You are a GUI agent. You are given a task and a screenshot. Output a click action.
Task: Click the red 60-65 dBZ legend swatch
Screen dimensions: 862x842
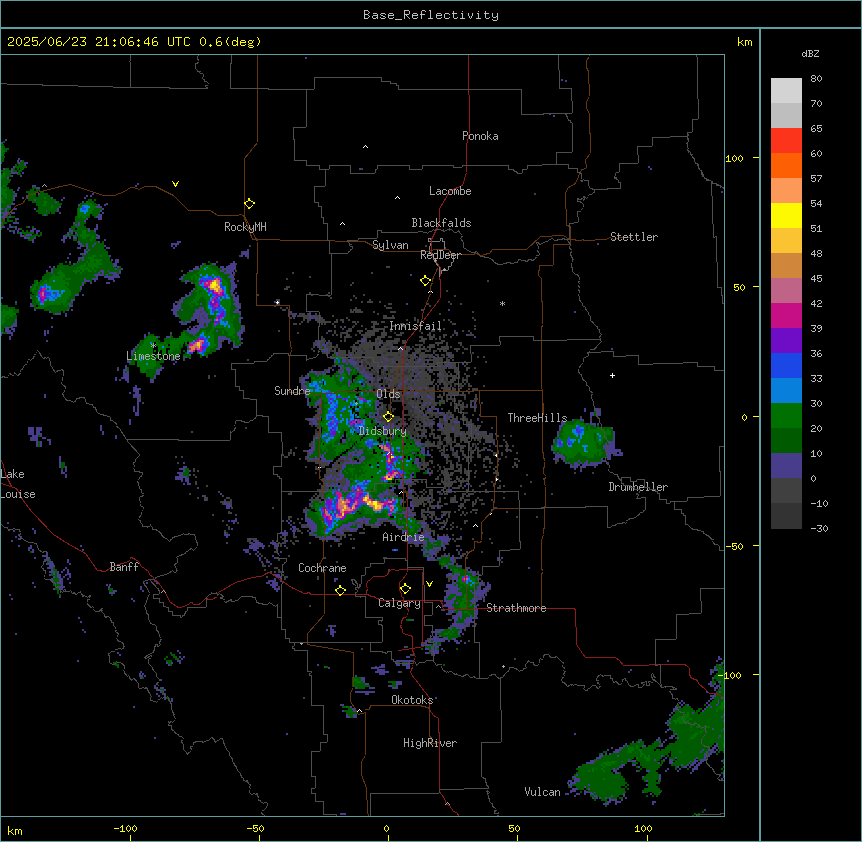tap(786, 141)
